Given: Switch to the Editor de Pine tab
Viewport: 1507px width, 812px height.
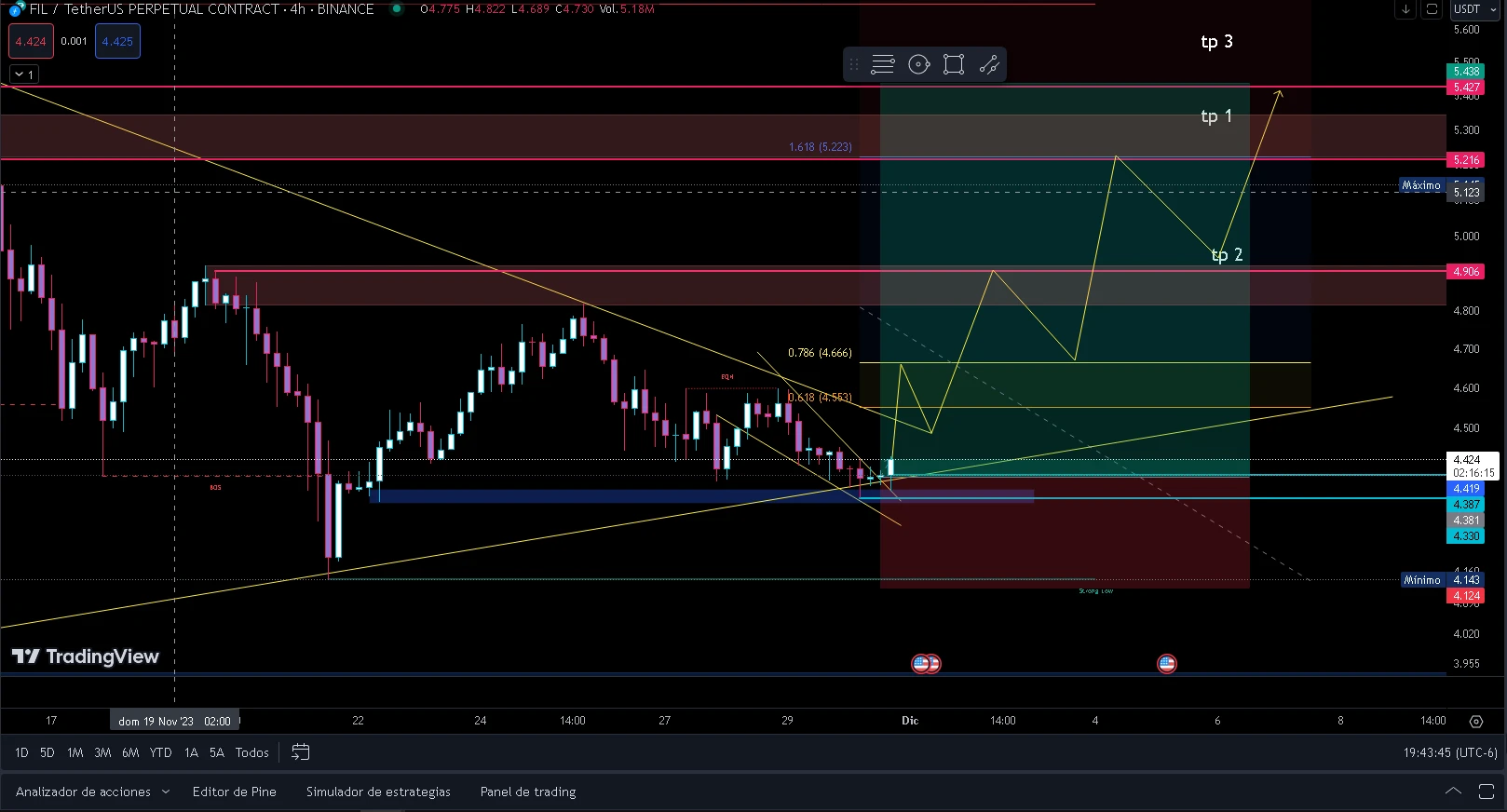Looking at the screenshot, I should [x=235, y=792].
